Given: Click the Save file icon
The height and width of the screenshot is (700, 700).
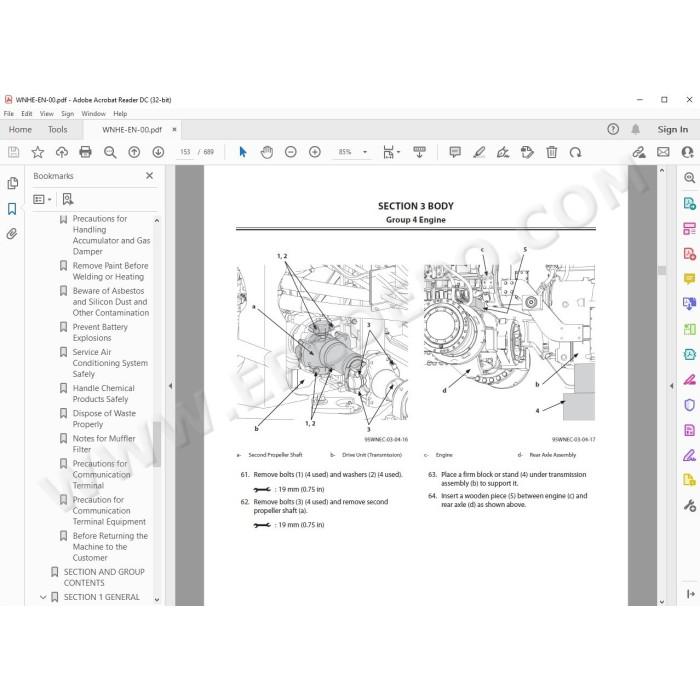Looking at the screenshot, I should point(13,152).
